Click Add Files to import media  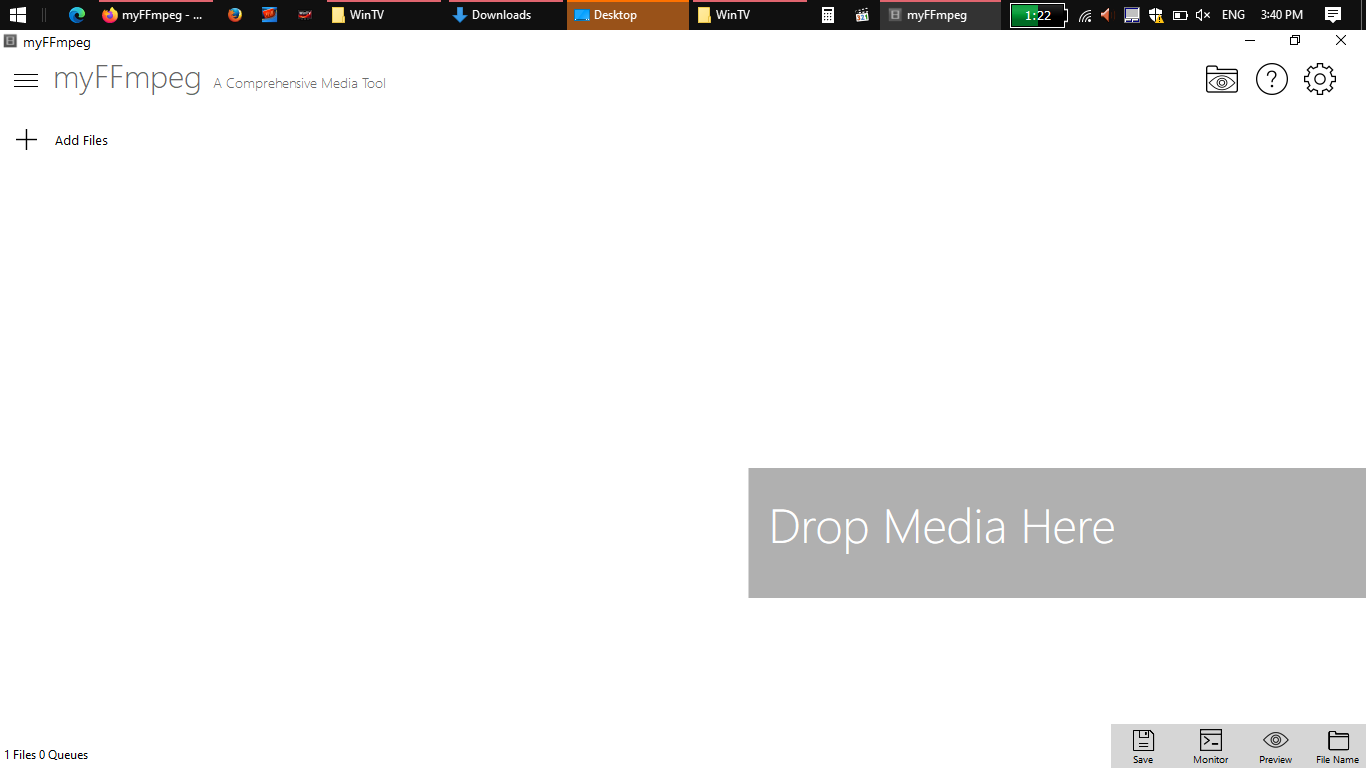point(62,140)
